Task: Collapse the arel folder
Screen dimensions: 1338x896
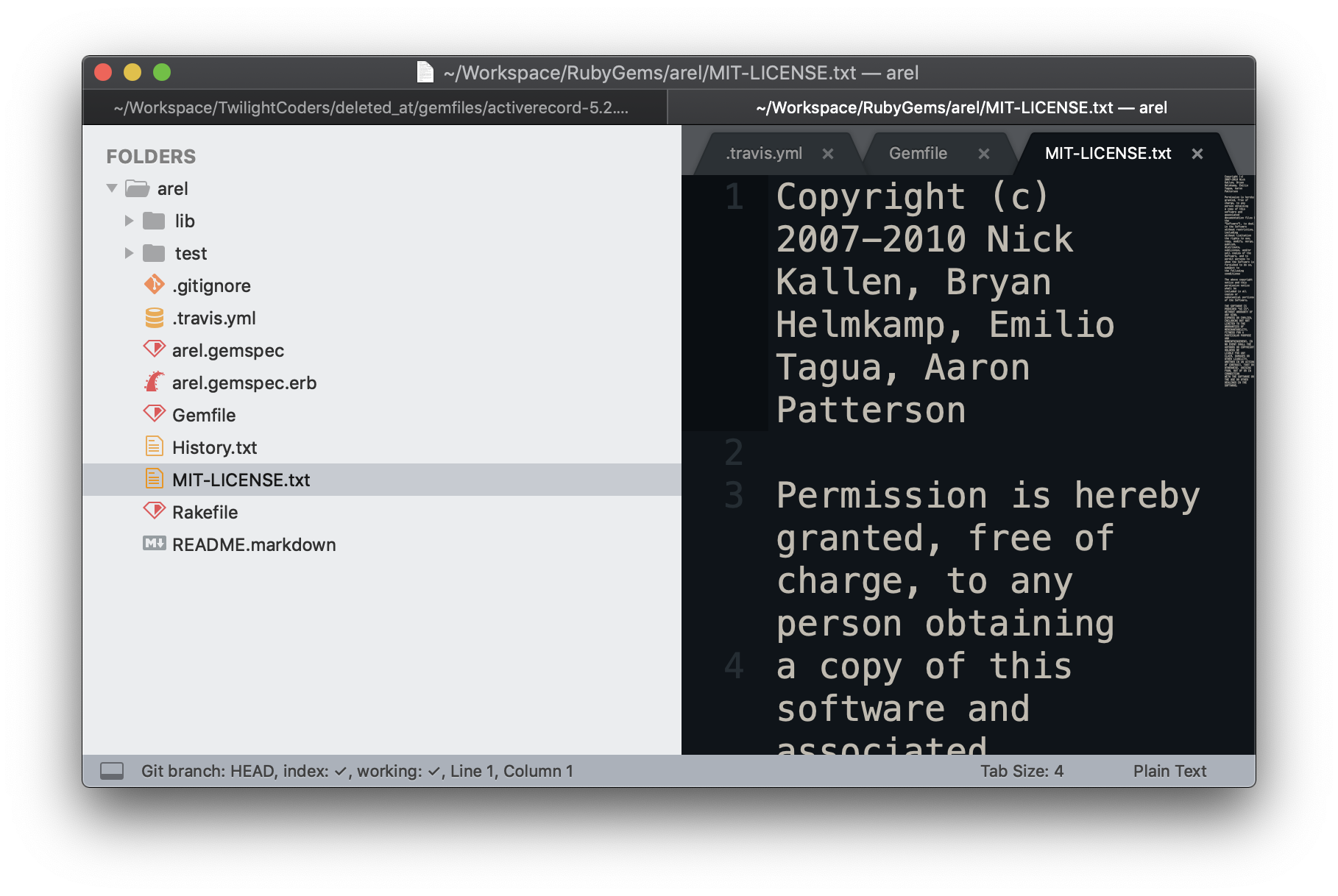Action: [112, 188]
